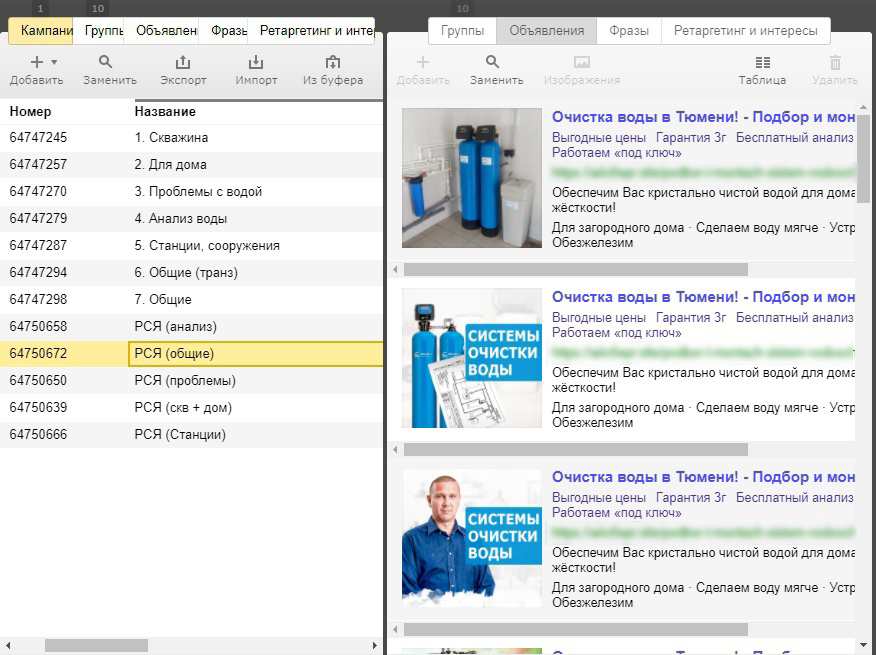Click the Импорт download icon
The height and width of the screenshot is (655, 876).
click(256, 62)
